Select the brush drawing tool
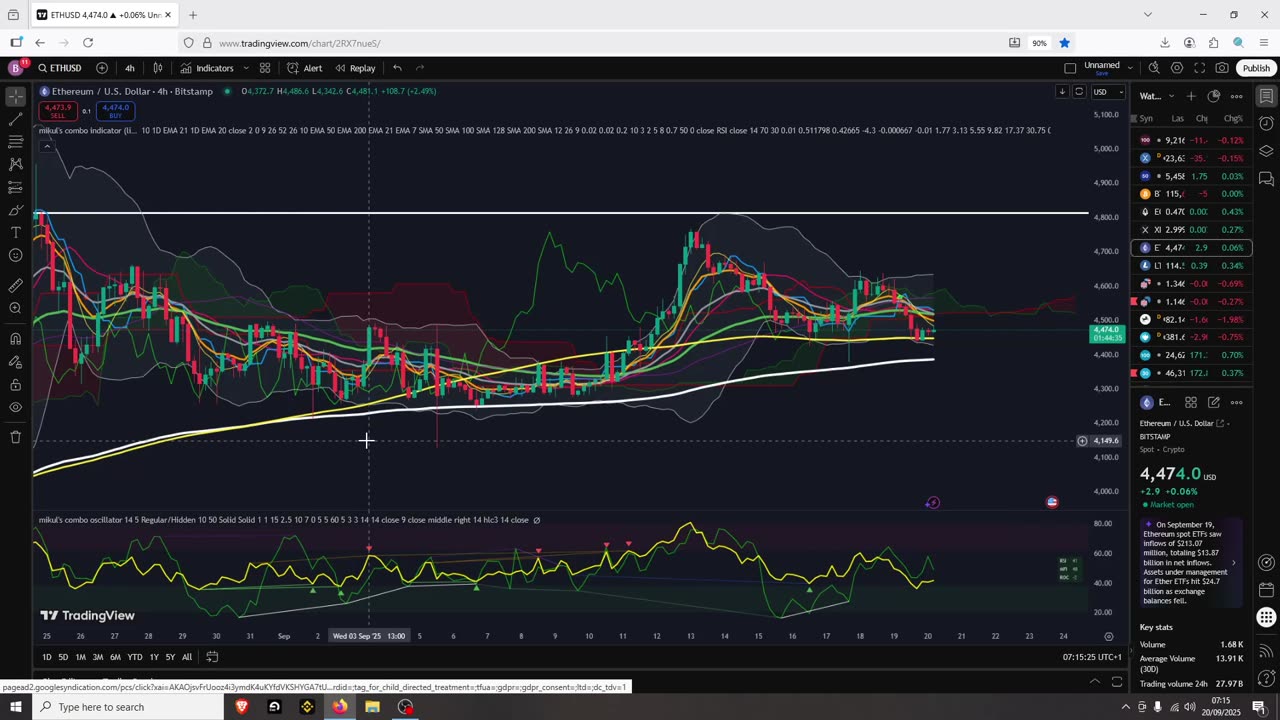The image size is (1280, 720). point(15,210)
